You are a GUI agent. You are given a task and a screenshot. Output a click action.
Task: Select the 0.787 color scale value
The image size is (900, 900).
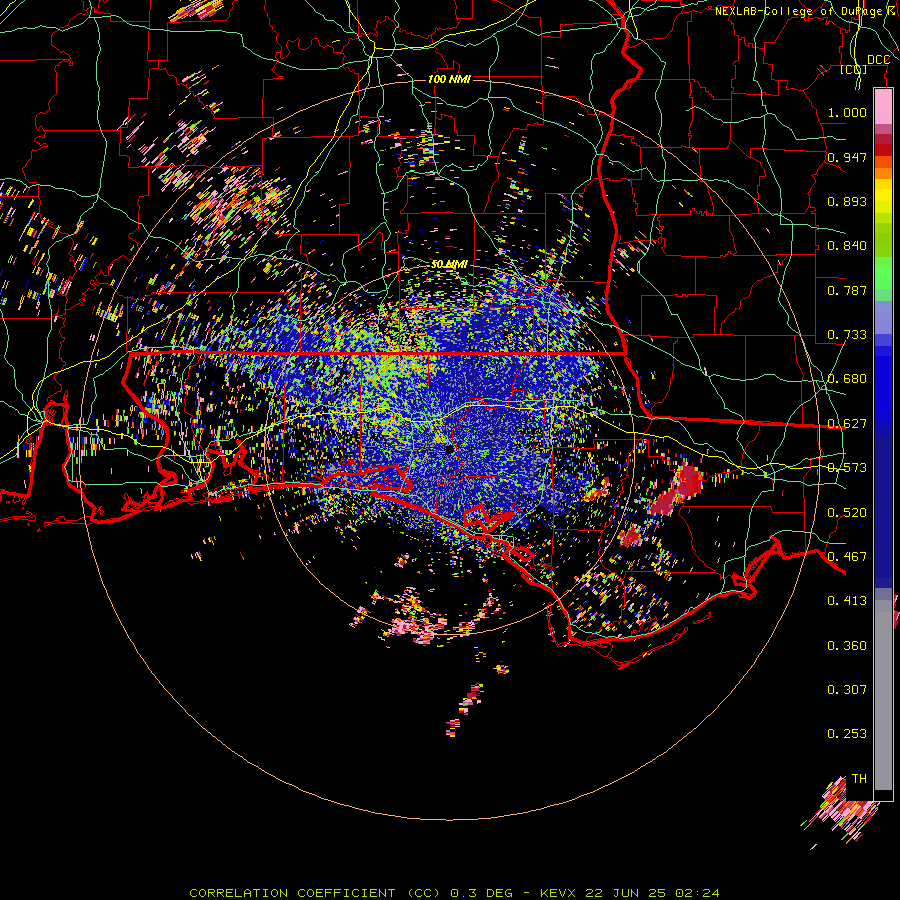(x=847, y=290)
